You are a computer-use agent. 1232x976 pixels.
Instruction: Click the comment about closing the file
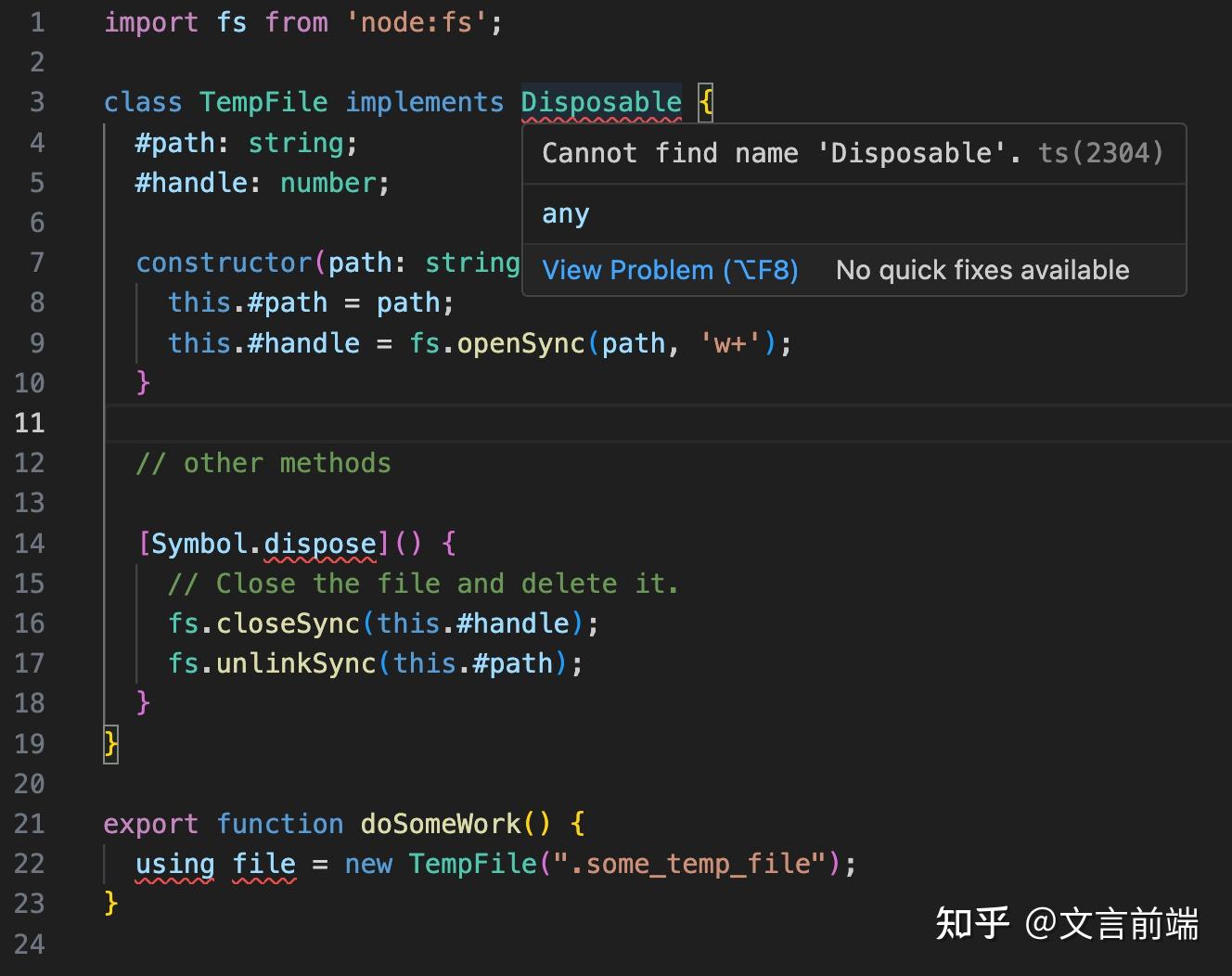423,583
